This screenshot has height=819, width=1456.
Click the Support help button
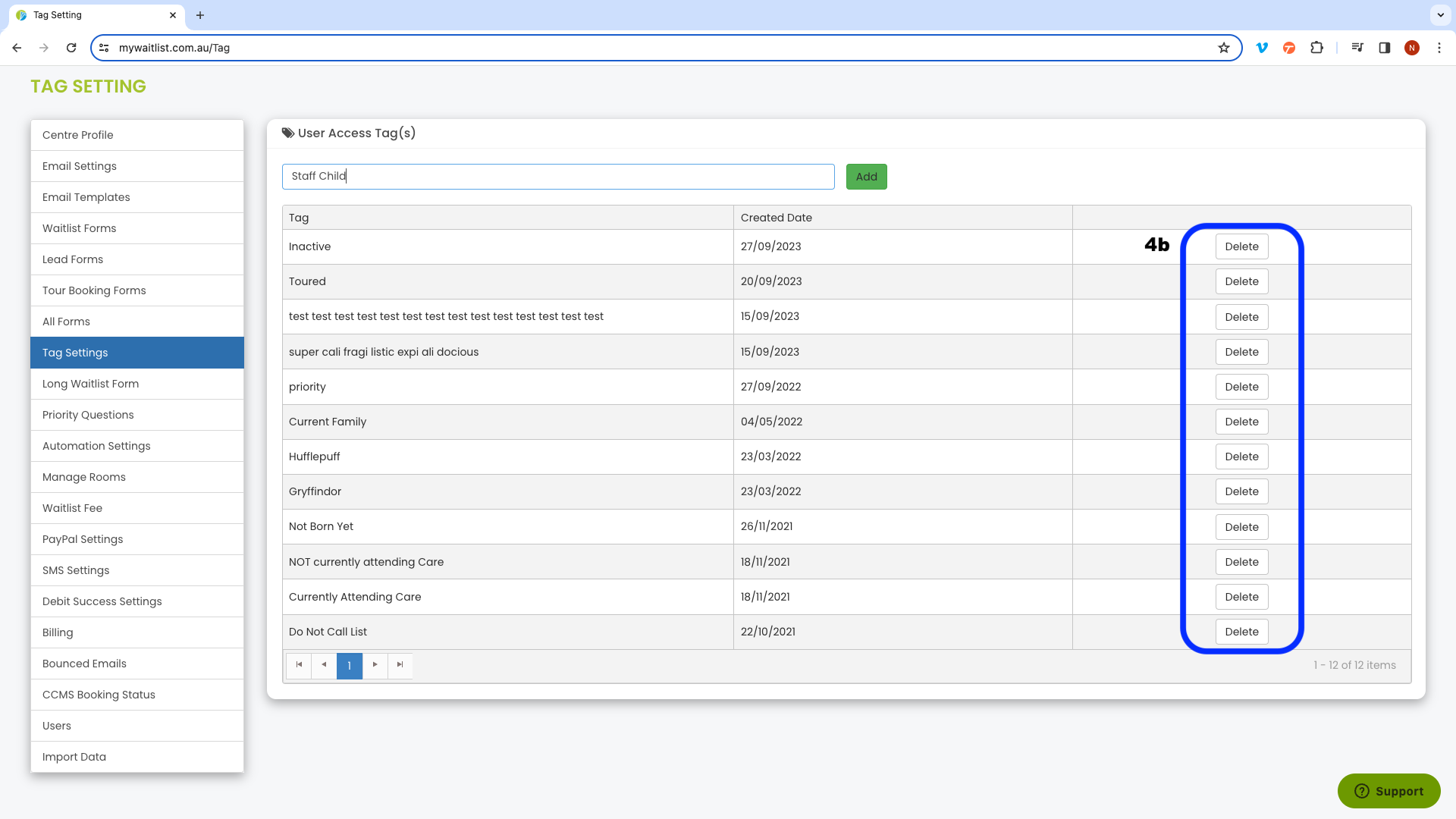[x=1389, y=791]
